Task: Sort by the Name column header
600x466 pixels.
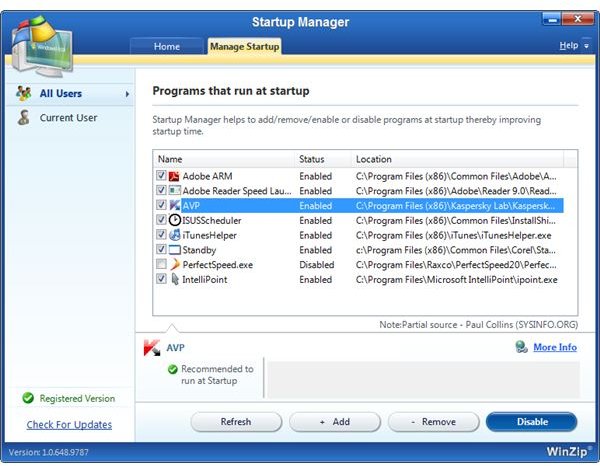Action: tap(224, 159)
